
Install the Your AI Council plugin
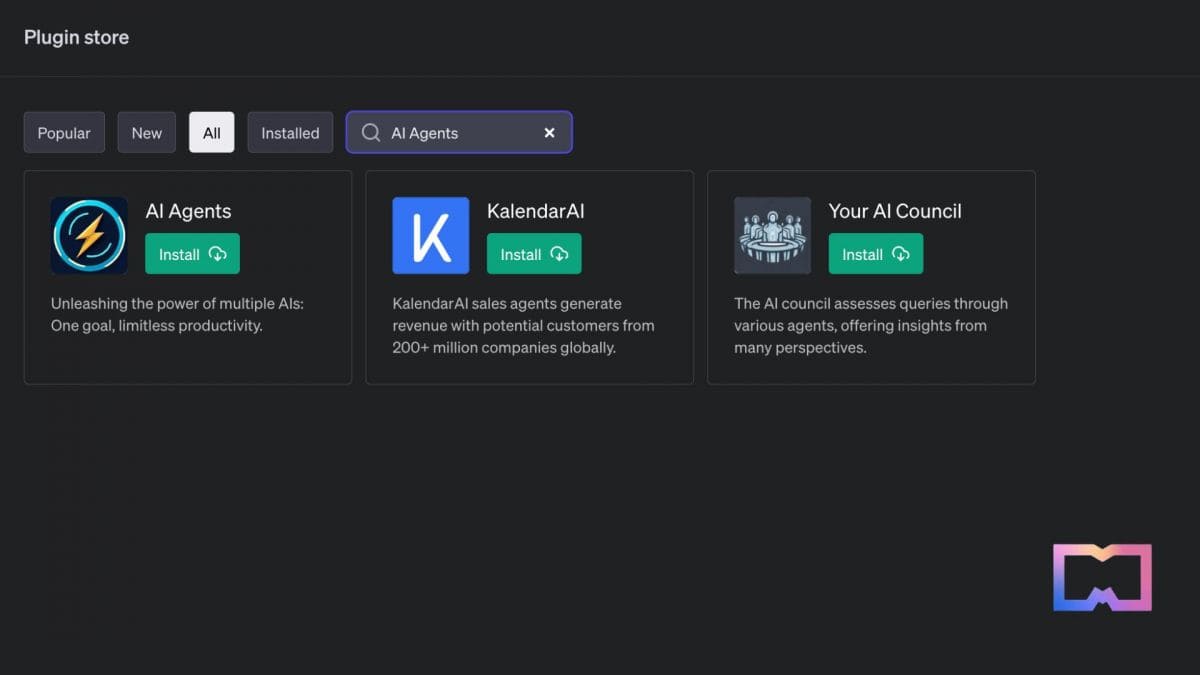875,254
